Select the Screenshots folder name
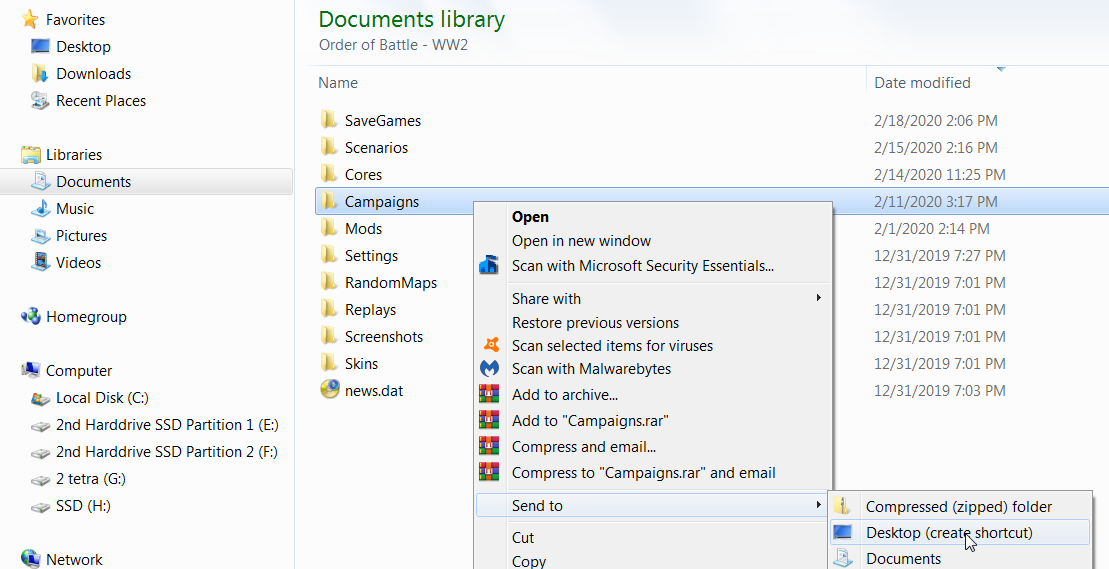This screenshot has height=569, width=1109. pyautogui.click(x=383, y=336)
